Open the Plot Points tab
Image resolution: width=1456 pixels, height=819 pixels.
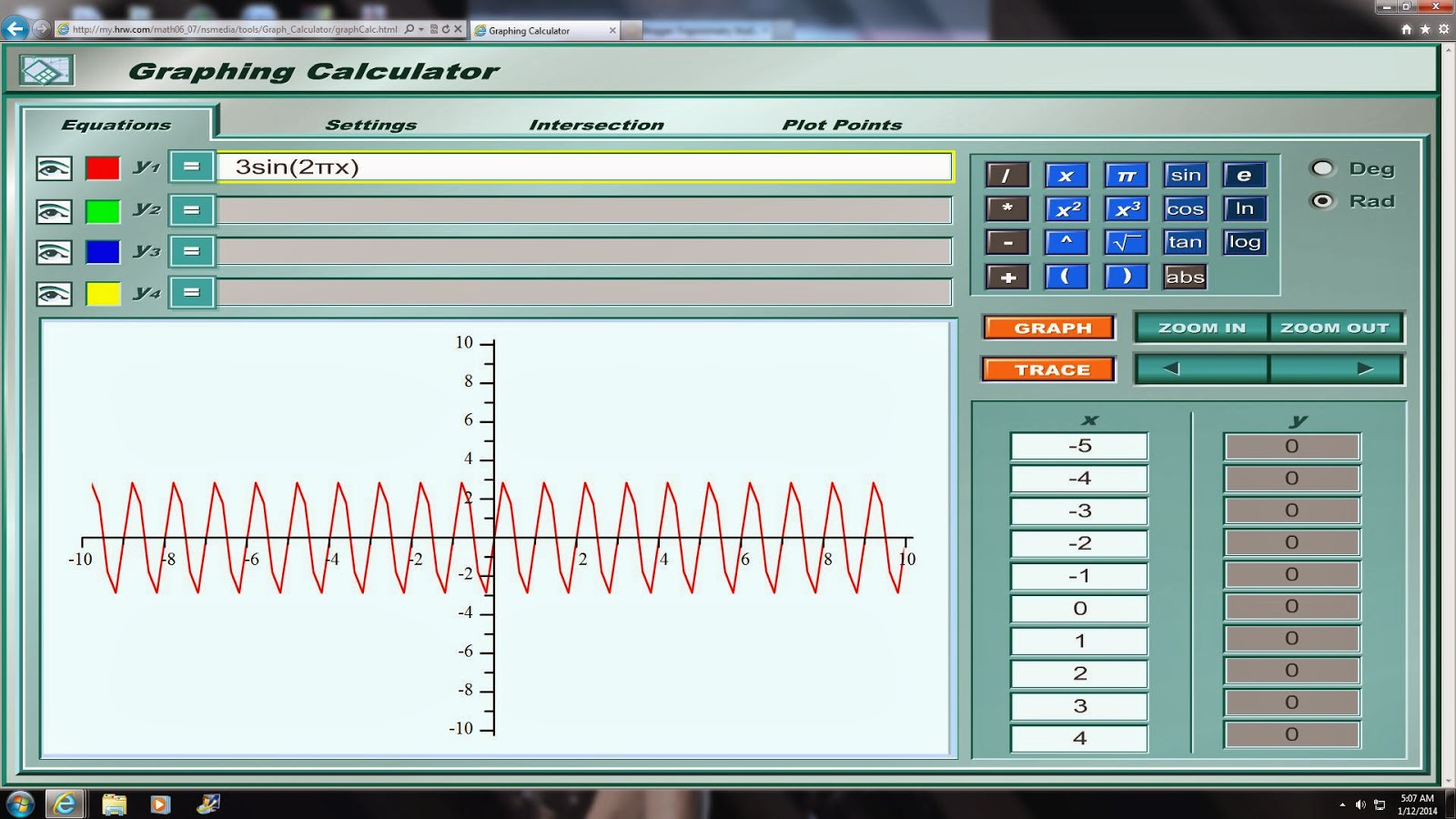pyautogui.click(x=843, y=125)
